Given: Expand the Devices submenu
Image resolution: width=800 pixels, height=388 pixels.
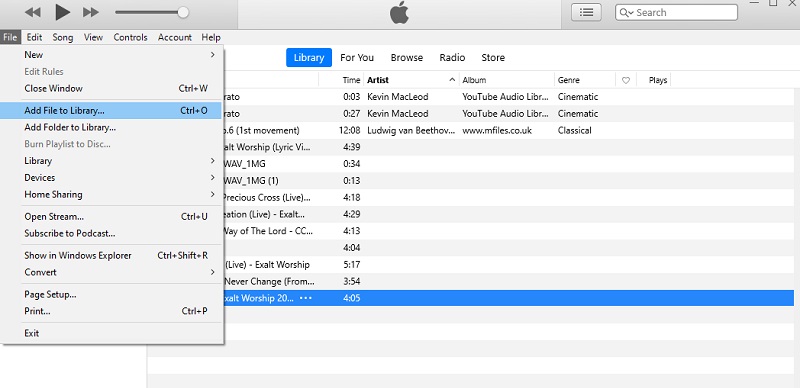Looking at the screenshot, I should point(111,178).
